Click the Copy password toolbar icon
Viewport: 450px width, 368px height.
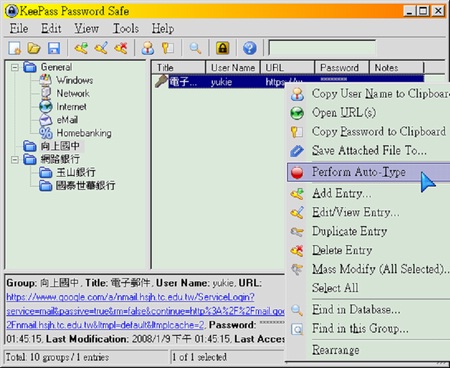coord(168,48)
